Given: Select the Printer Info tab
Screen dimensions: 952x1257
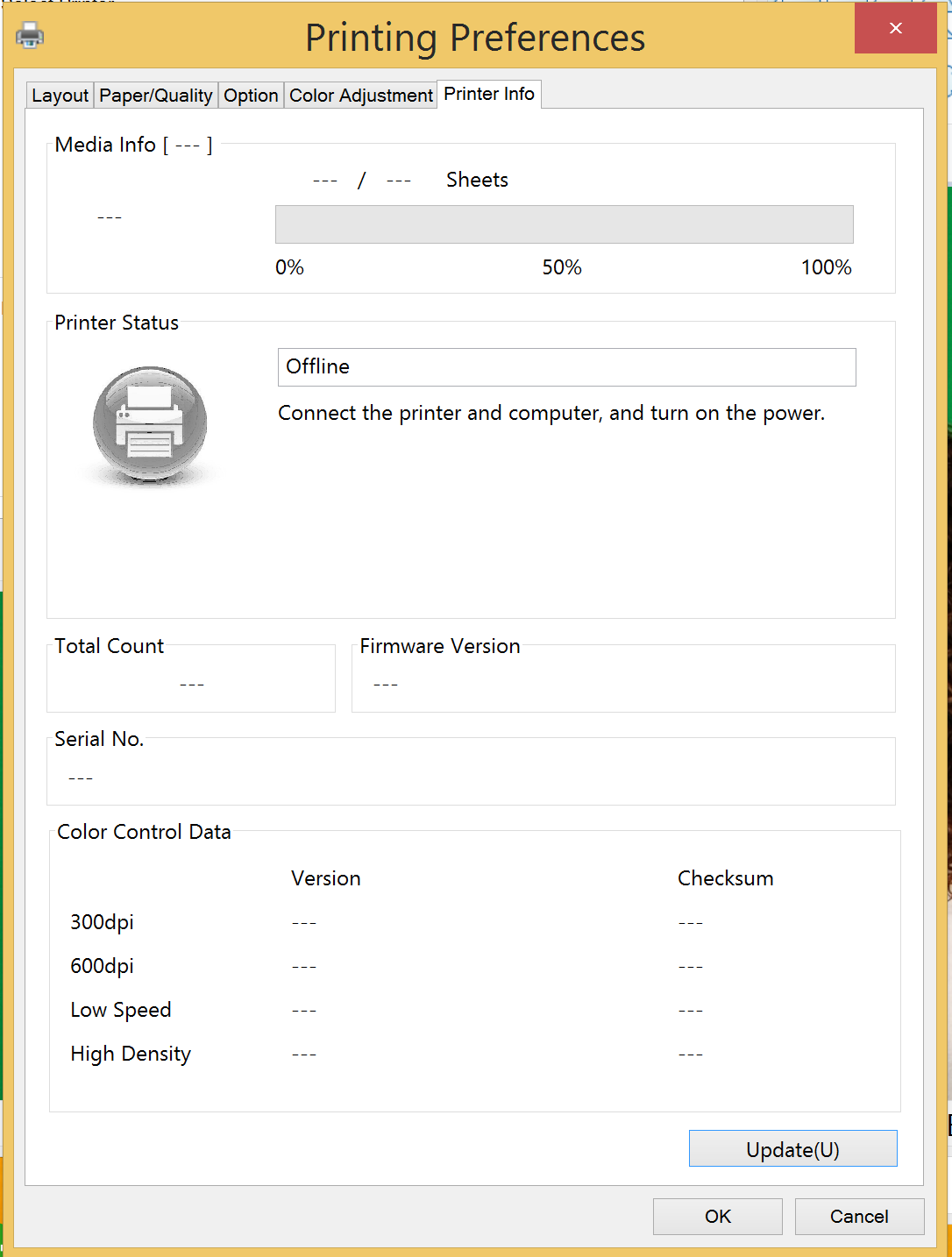Looking at the screenshot, I should pos(489,94).
